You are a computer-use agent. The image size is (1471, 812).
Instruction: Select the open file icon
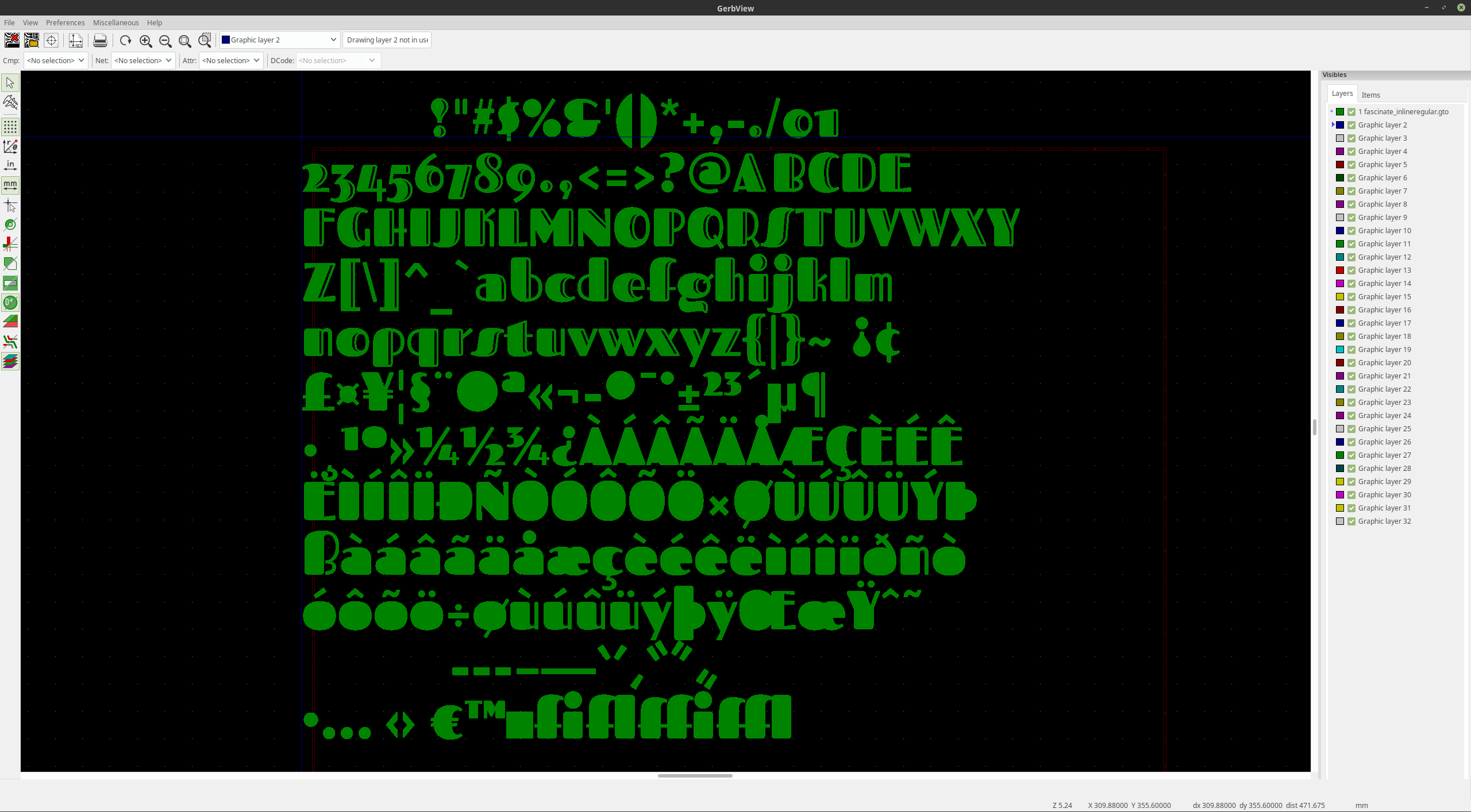[x=31, y=39]
